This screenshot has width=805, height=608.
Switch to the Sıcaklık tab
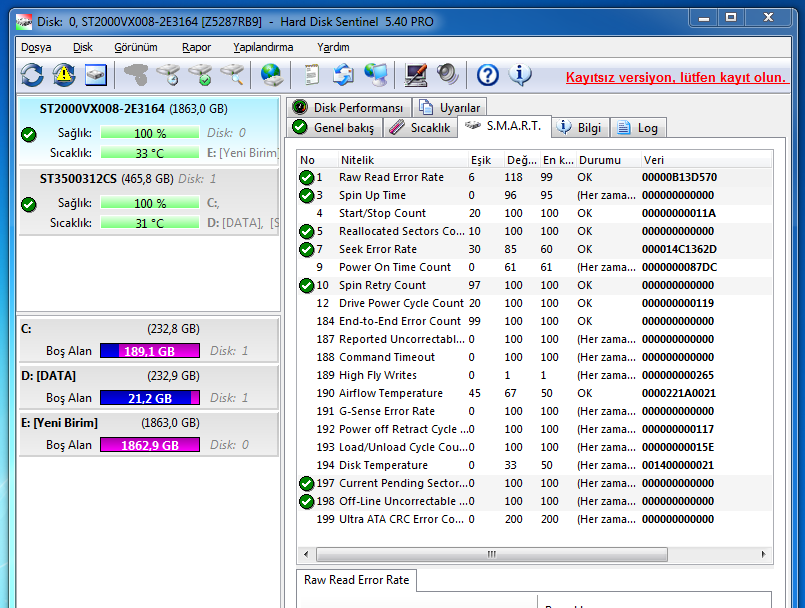(420, 127)
